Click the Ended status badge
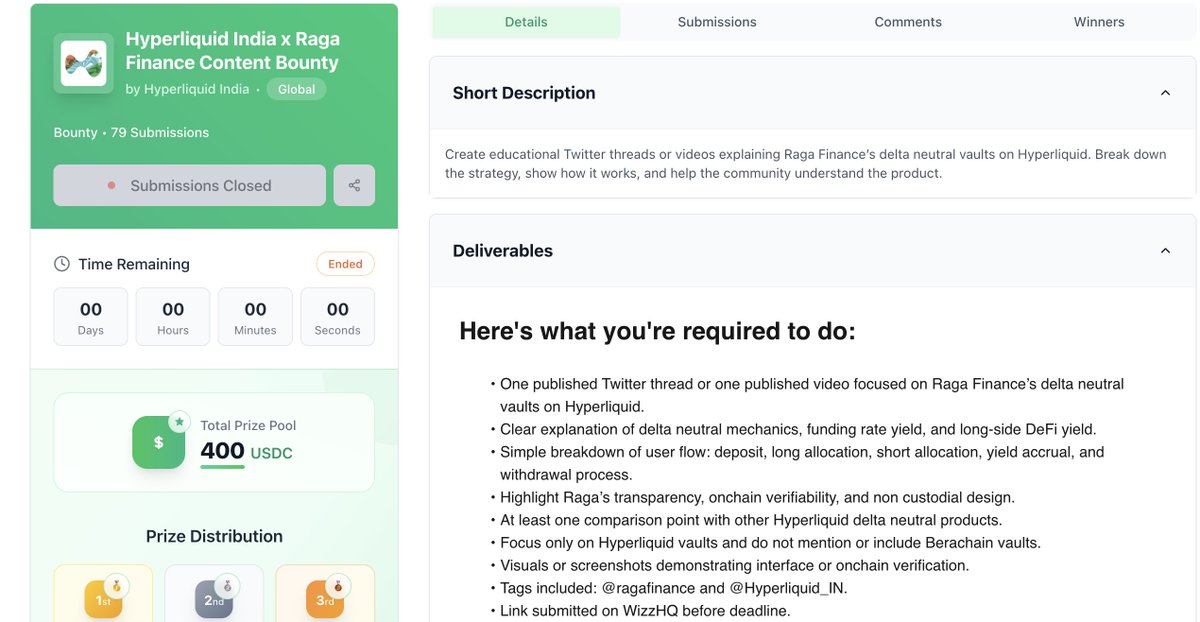 click(x=345, y=264)
